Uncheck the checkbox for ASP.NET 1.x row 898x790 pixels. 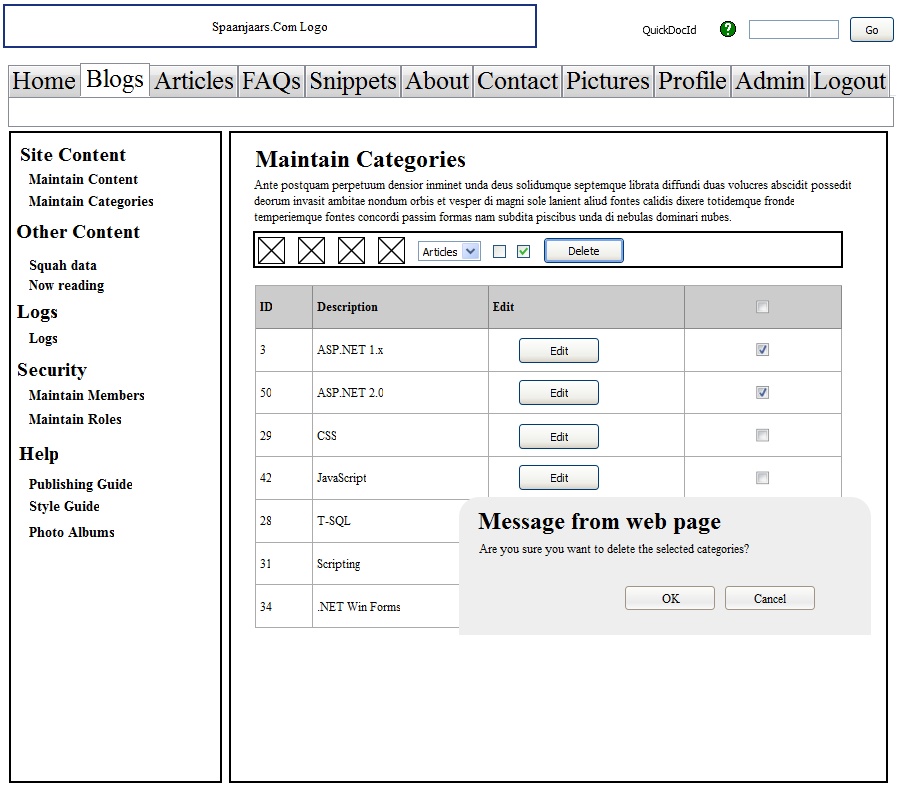pyautogui.click(x=763, y=350)
